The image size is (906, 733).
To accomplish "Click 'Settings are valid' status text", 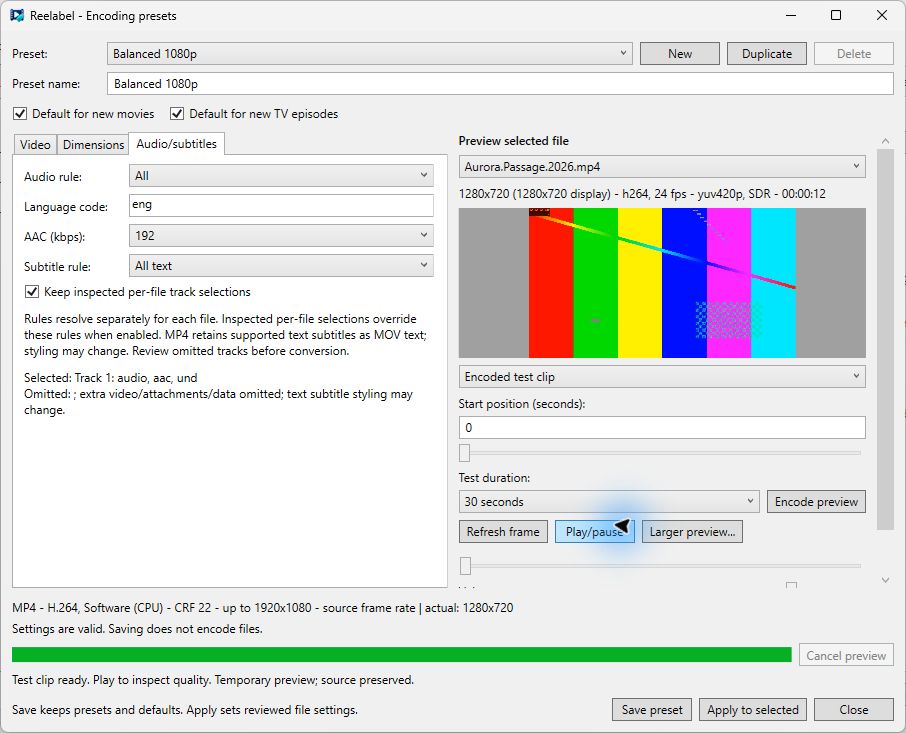I will (x=138, y=628).
